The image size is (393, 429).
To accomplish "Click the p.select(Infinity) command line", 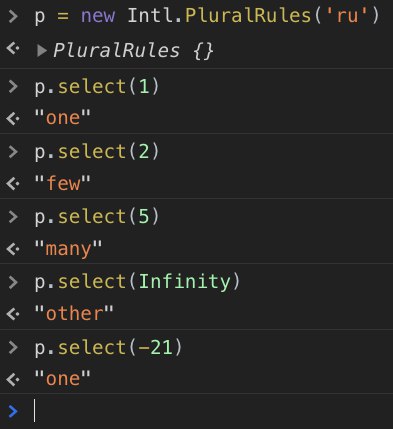I will [137, 282].
